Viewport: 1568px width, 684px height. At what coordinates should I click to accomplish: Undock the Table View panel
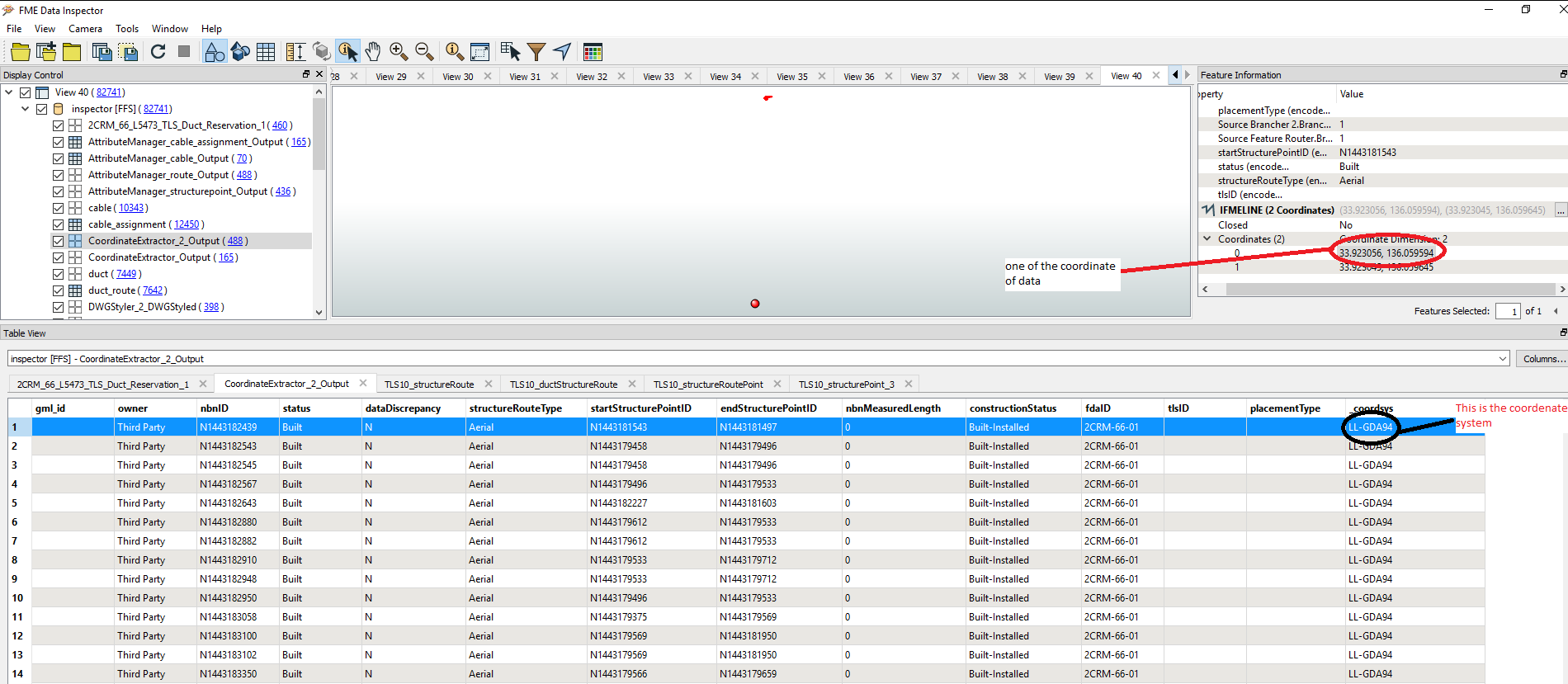point(1563,333)
